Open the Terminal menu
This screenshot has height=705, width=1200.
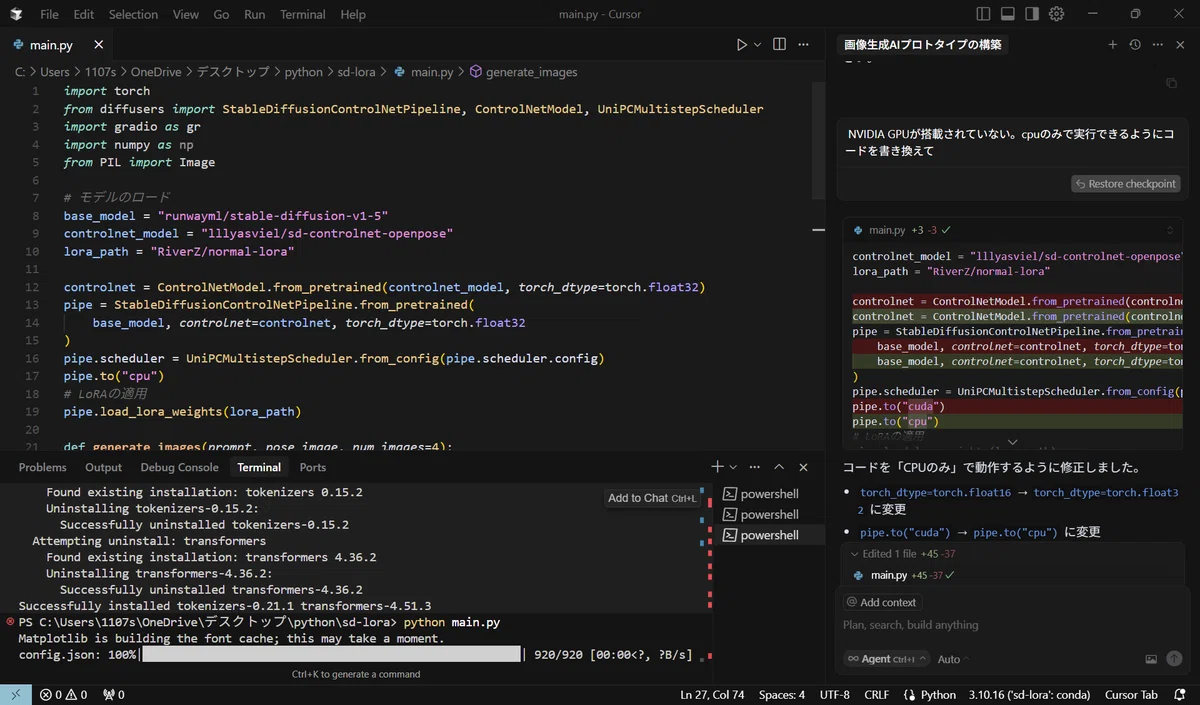coord(303,14)
